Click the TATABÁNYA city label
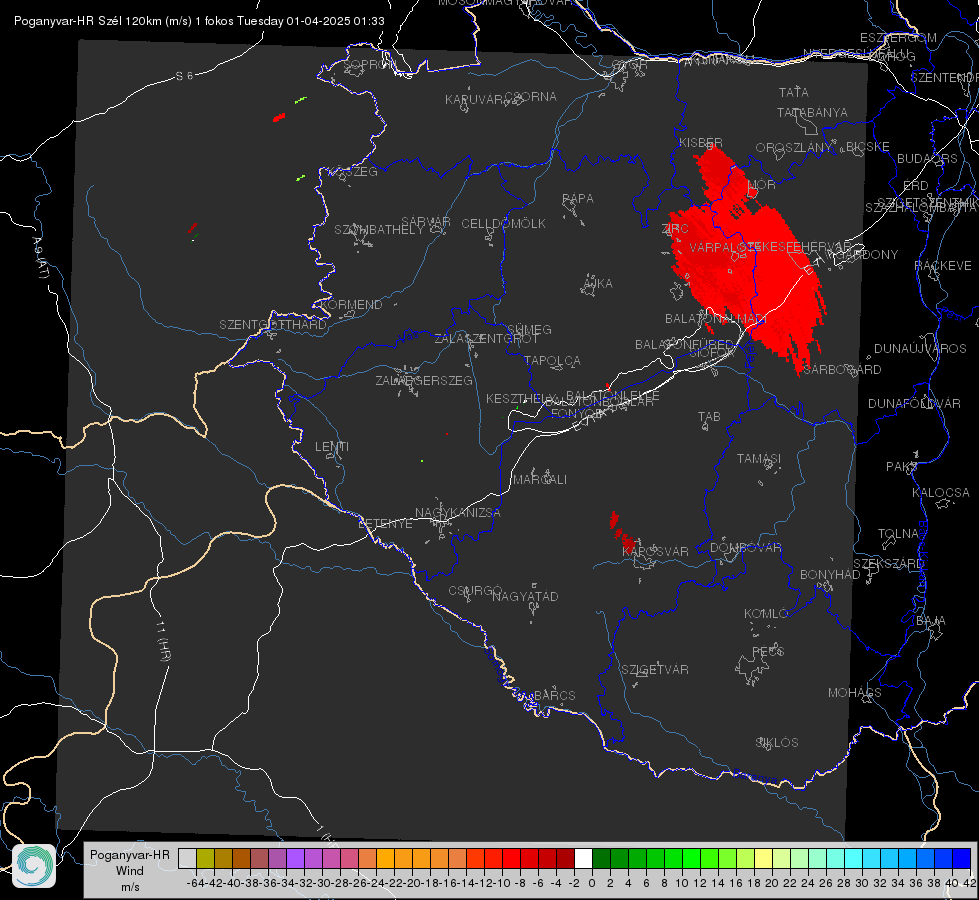979x900 pixels. [x=812, y=112]
